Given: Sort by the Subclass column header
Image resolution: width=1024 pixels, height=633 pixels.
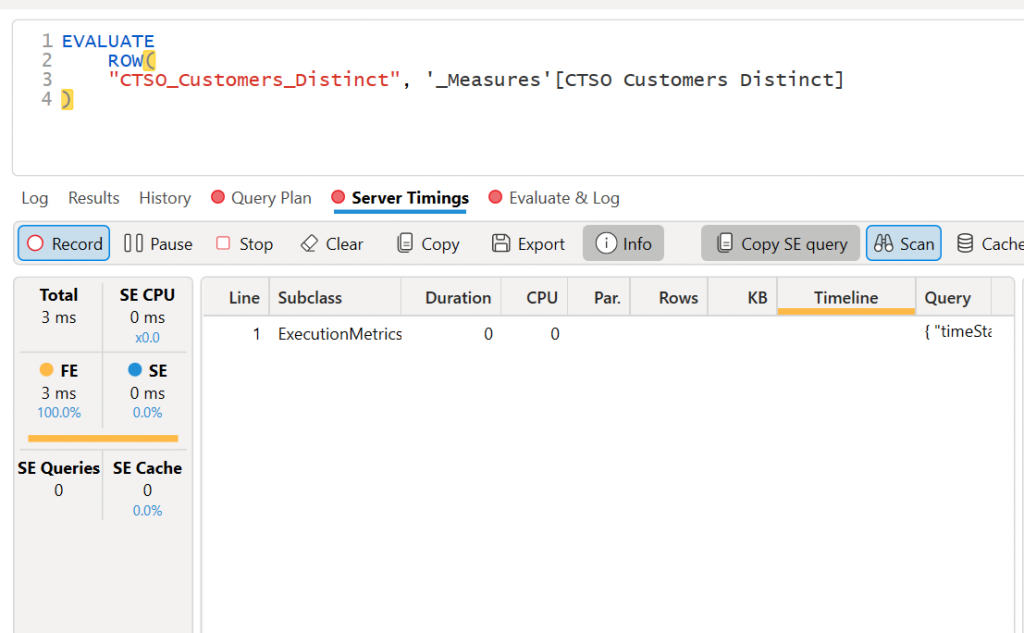Looking at the screenshot, I should (309, 298).
